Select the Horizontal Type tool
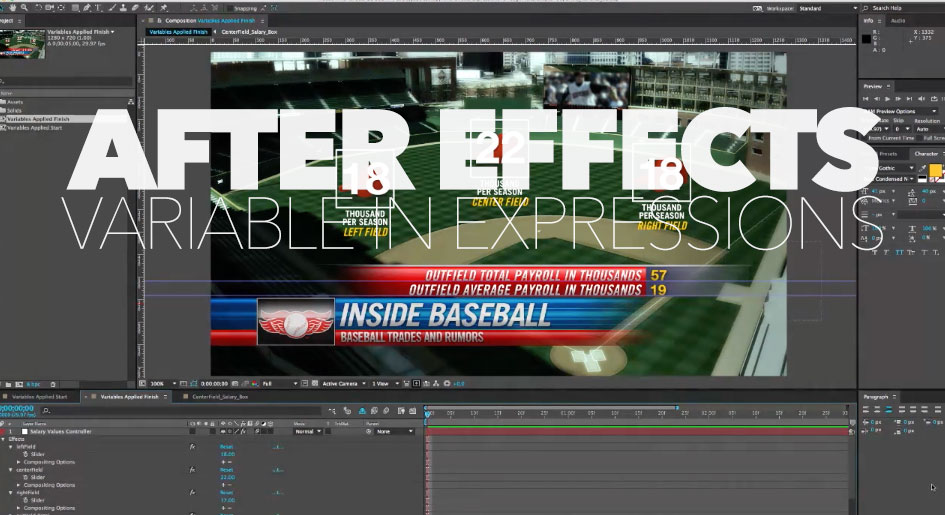Screen dimensions: 945x515 coord(98,8)
